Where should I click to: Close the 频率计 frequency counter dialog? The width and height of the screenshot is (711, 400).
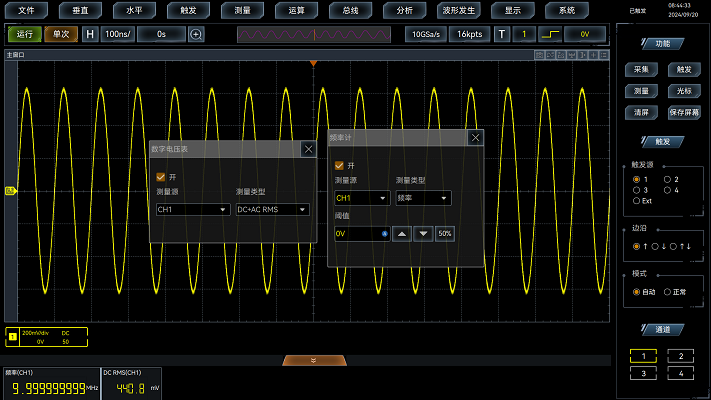475,138
